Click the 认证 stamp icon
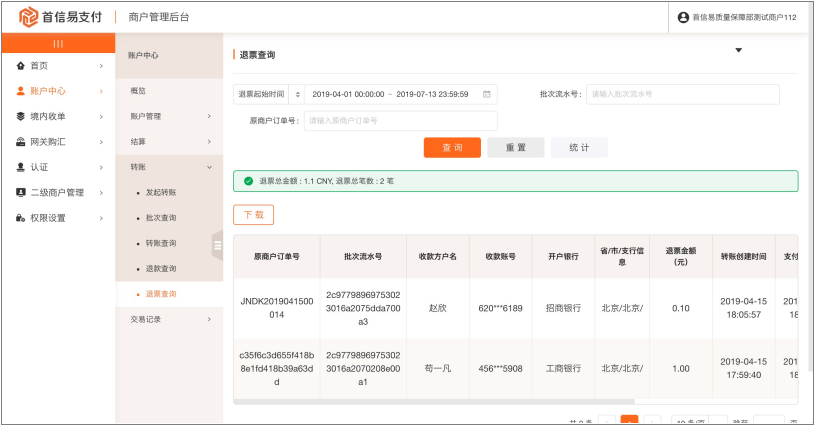This screenshot has height=425, width=815. tap(21, 167)
